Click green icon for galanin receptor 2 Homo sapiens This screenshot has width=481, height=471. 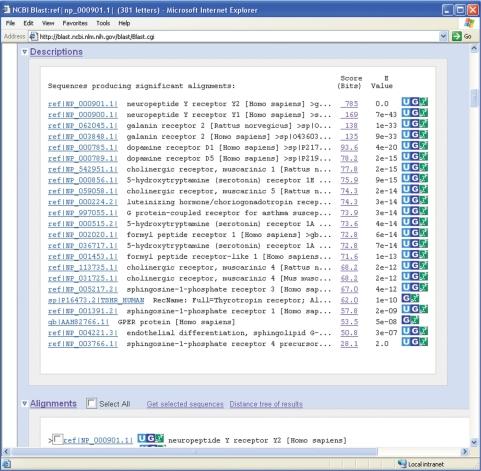423,135
